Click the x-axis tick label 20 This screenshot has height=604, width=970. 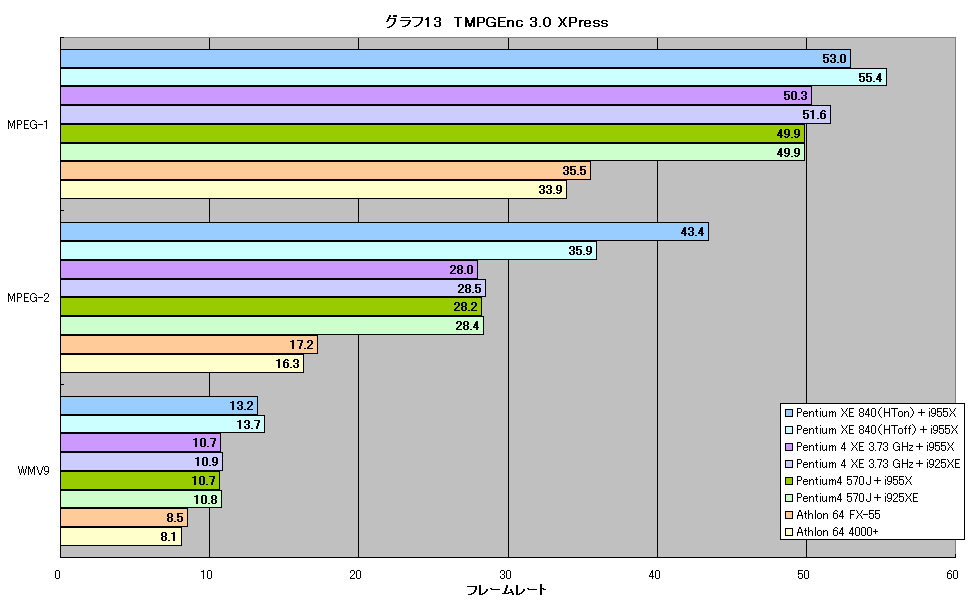[355, 575]
